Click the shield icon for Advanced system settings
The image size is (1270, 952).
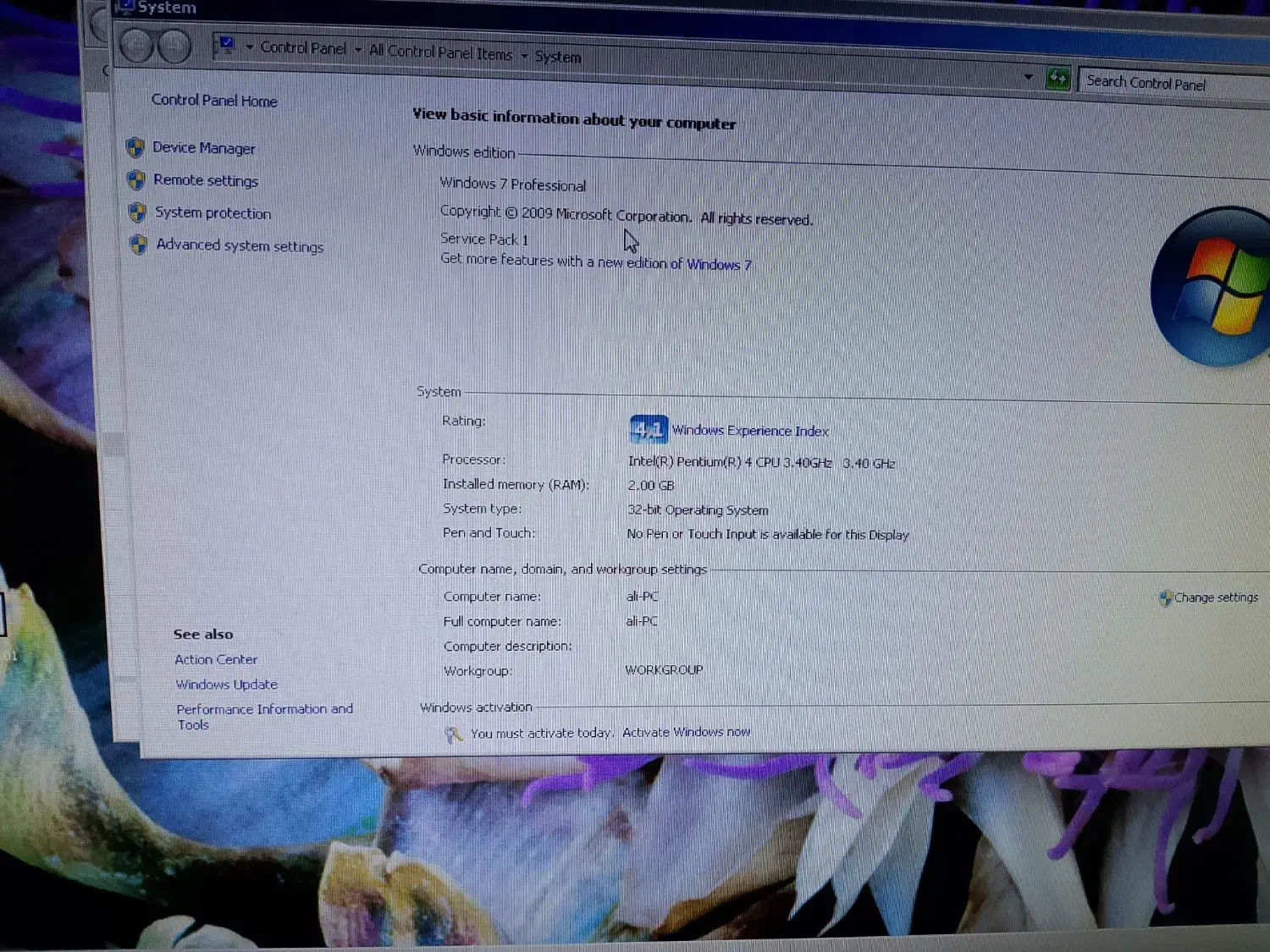point(139,245)
